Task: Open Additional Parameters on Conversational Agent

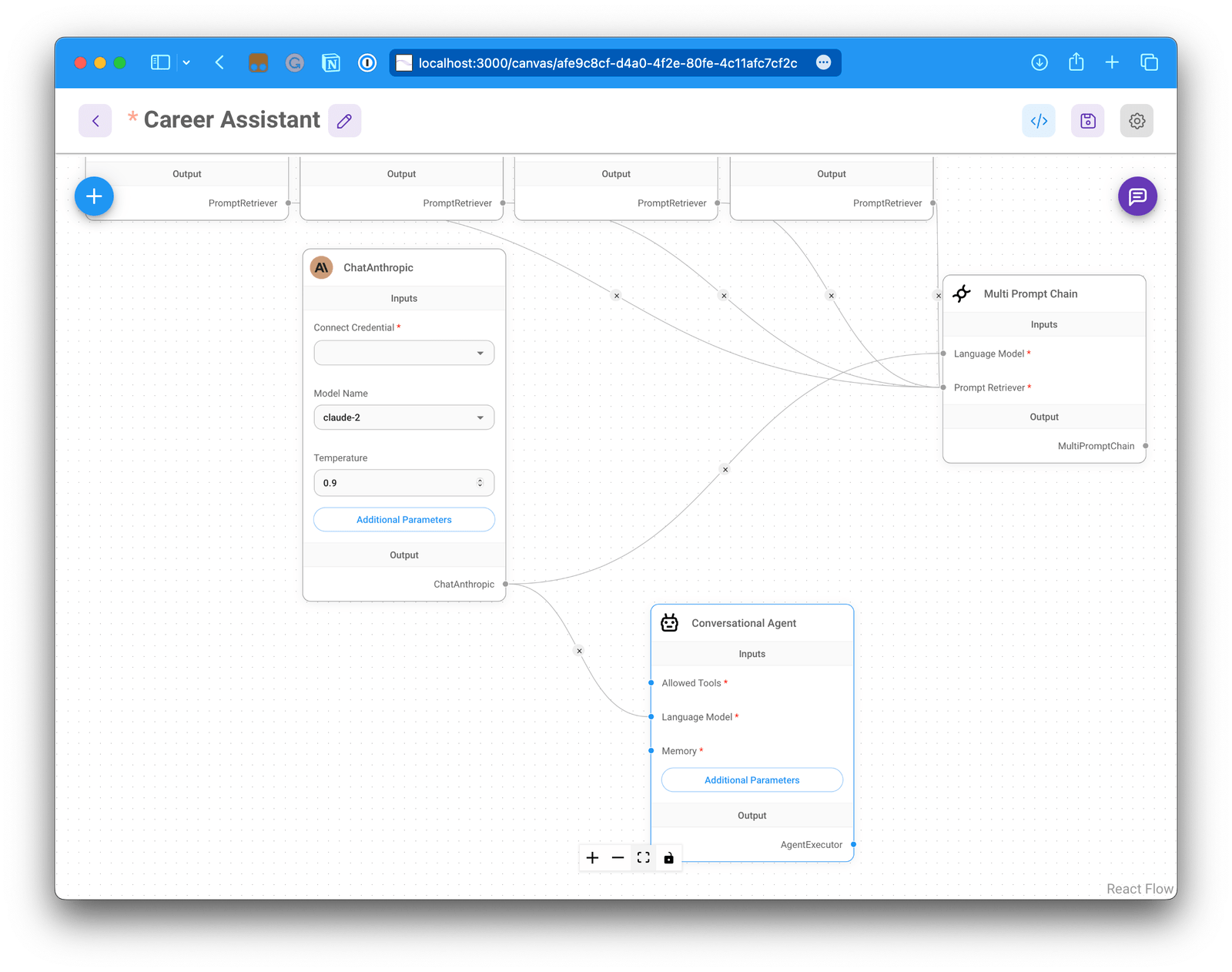Action: pos(752,779)
